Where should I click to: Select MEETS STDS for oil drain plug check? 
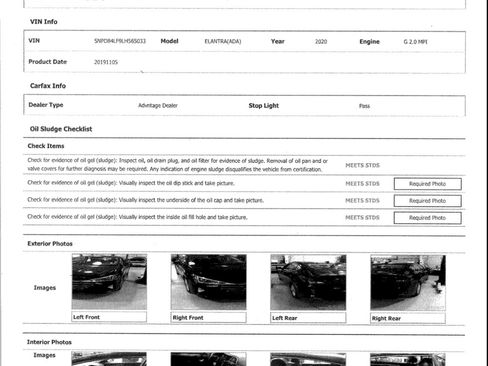click(x=362, y=165)
